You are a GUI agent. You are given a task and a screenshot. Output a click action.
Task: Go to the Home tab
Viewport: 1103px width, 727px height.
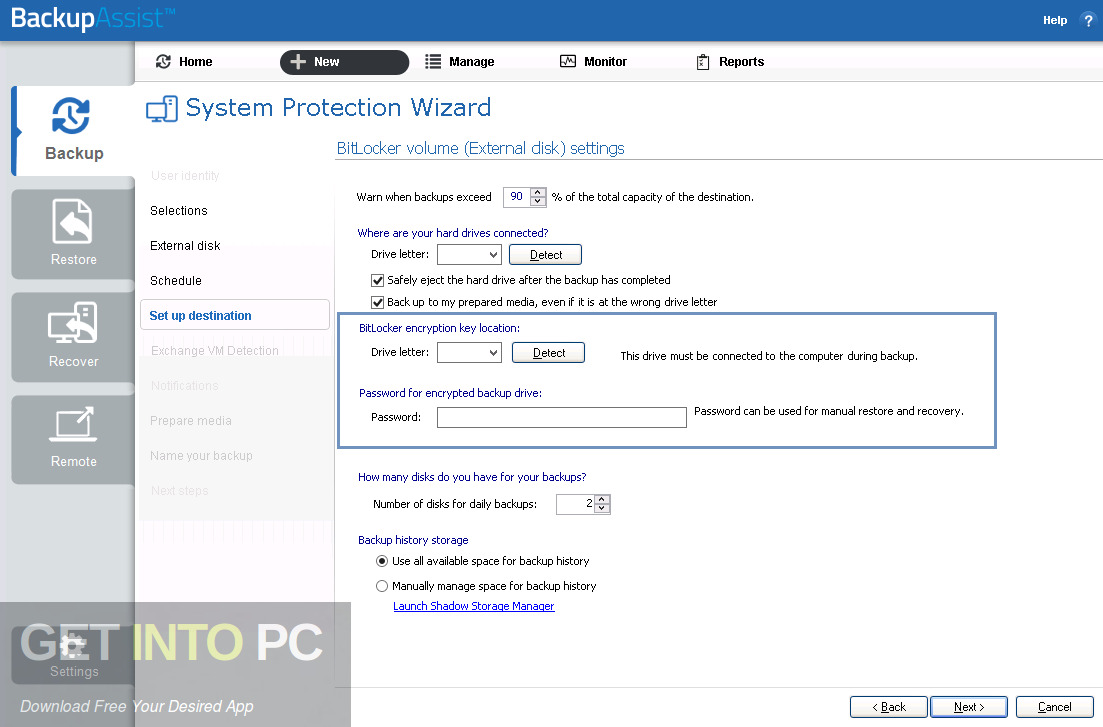[x=184, y=62]
